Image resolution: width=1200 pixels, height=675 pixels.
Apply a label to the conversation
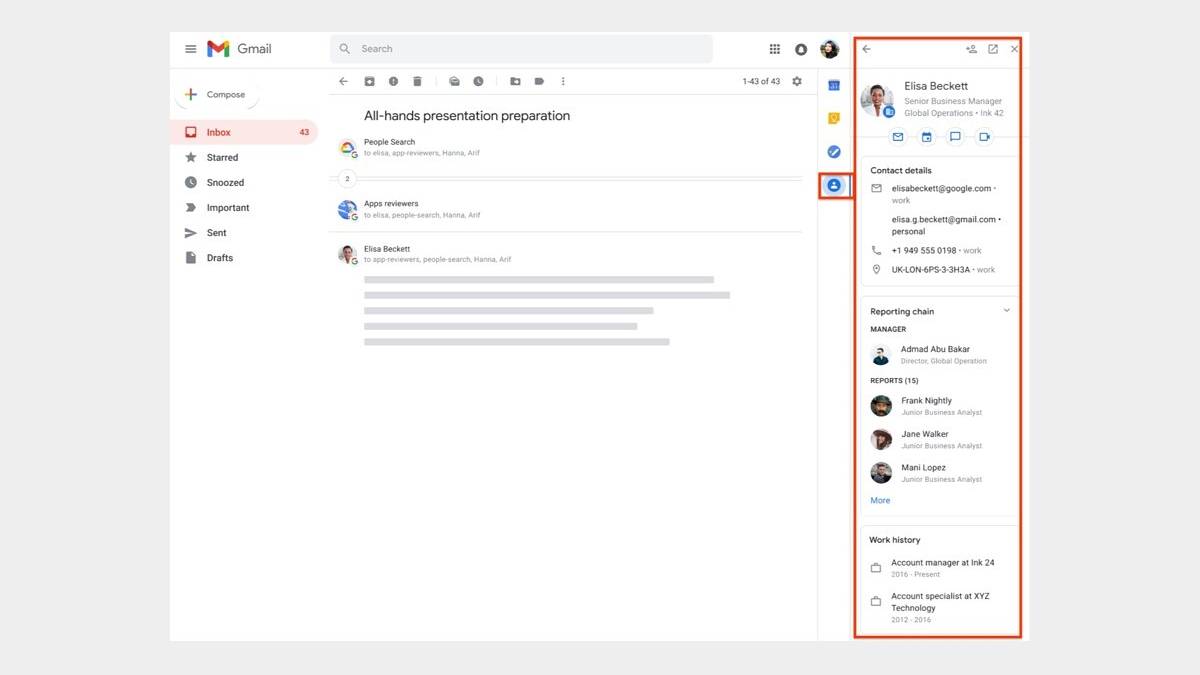(x=539, y=81)
